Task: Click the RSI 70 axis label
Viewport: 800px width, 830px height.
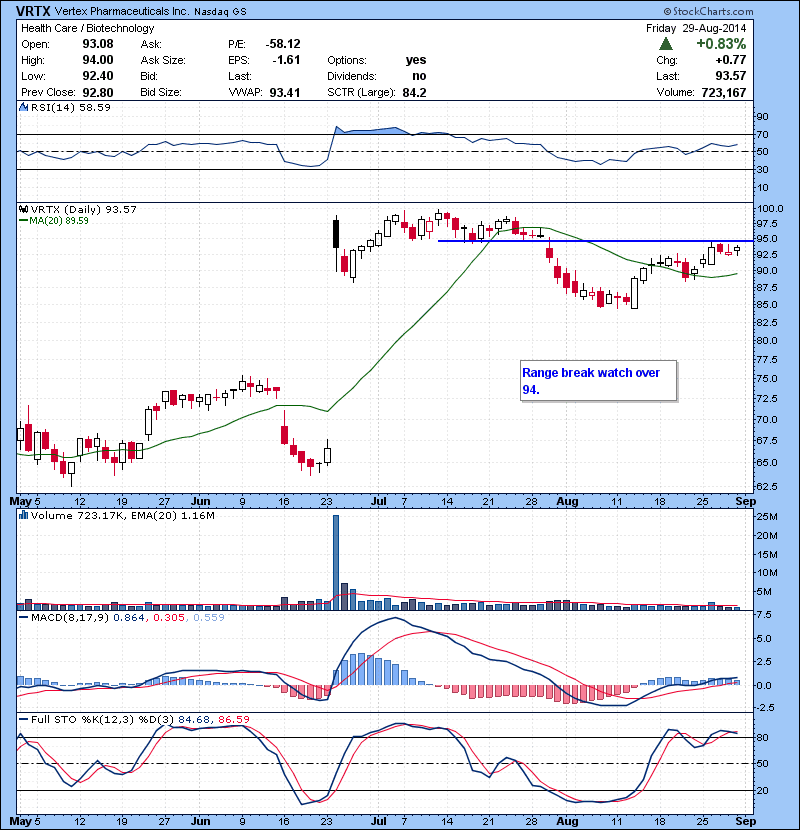Action: 762,134
